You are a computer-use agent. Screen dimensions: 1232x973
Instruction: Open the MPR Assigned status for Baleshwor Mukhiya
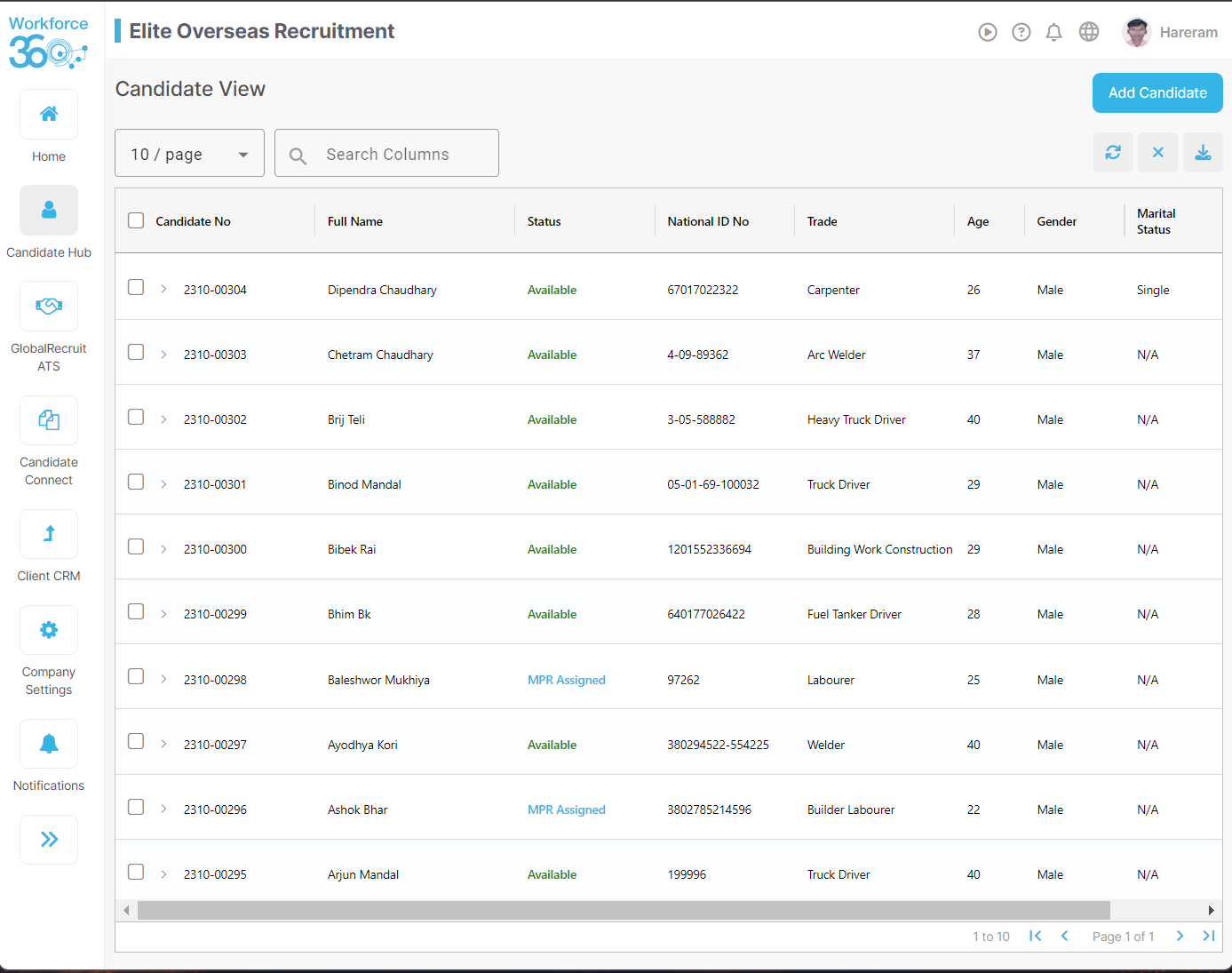pyautogui.click(x=567, y=680)
